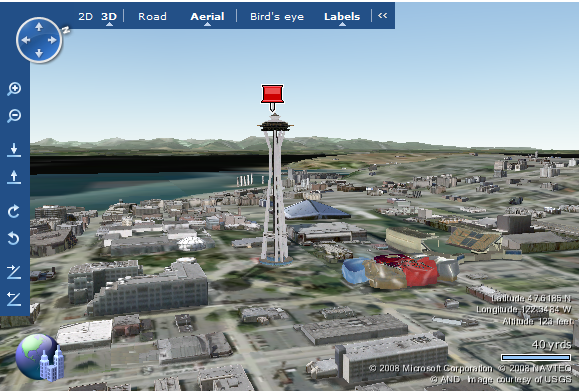Click the red pushpin above Space Needle

[273, 97]
